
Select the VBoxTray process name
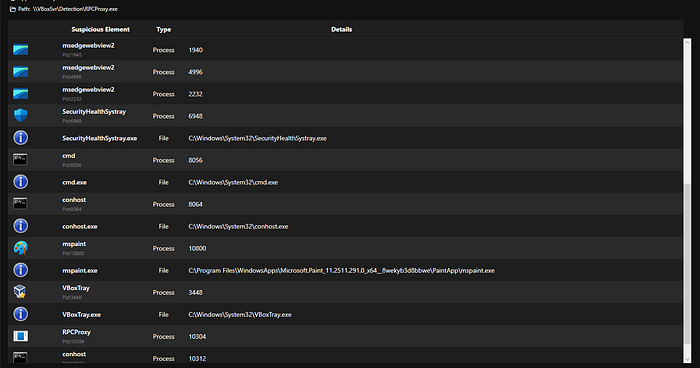[76, 288]
